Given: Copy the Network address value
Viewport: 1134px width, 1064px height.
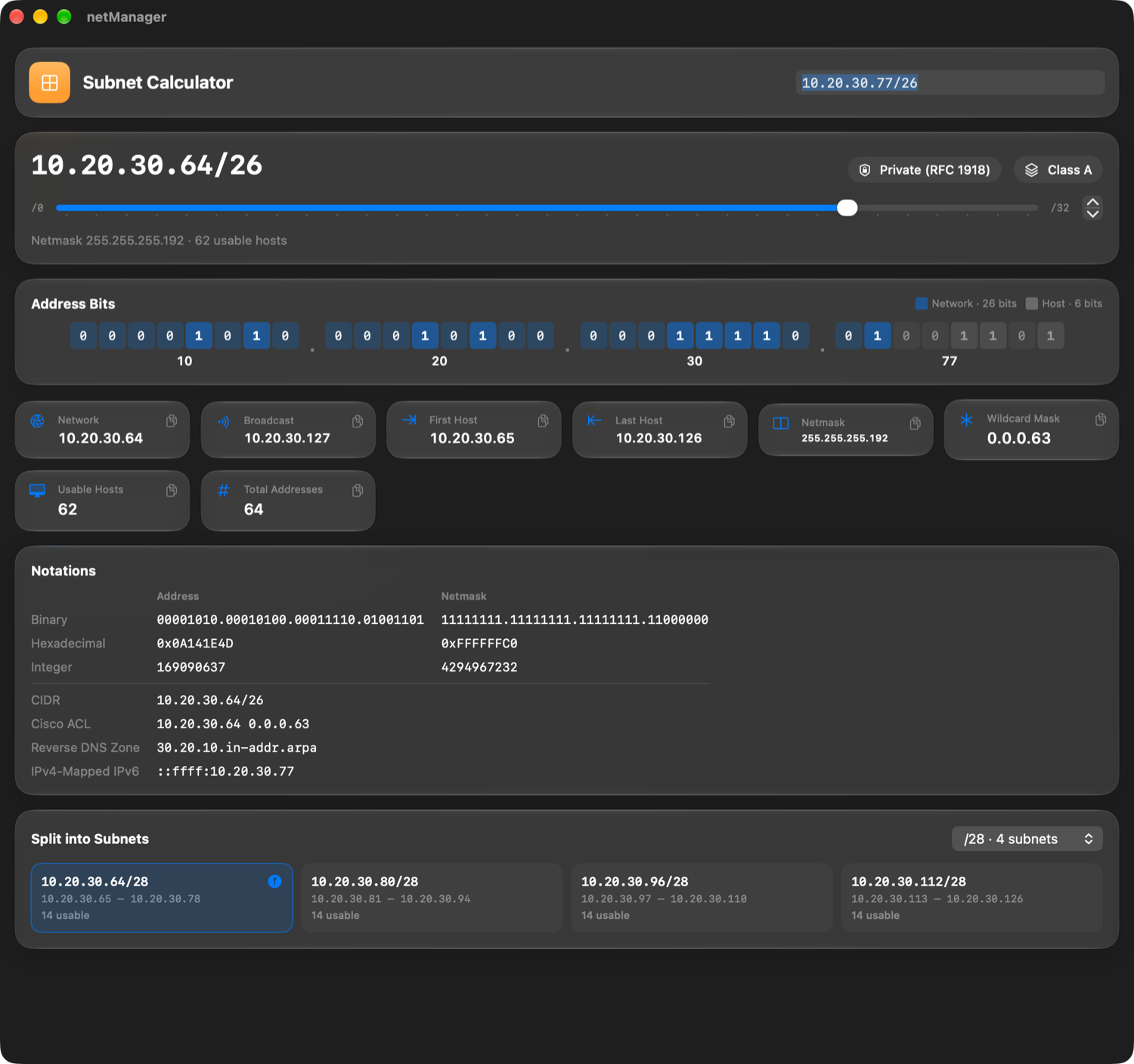Looking at the screenshot, I should pos(172,420).
